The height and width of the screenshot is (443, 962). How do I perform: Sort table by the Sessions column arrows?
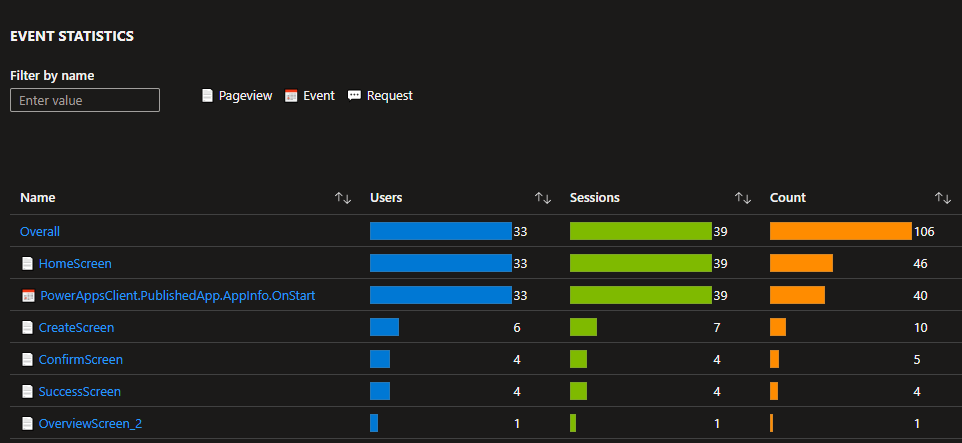(x=743, y=198)
